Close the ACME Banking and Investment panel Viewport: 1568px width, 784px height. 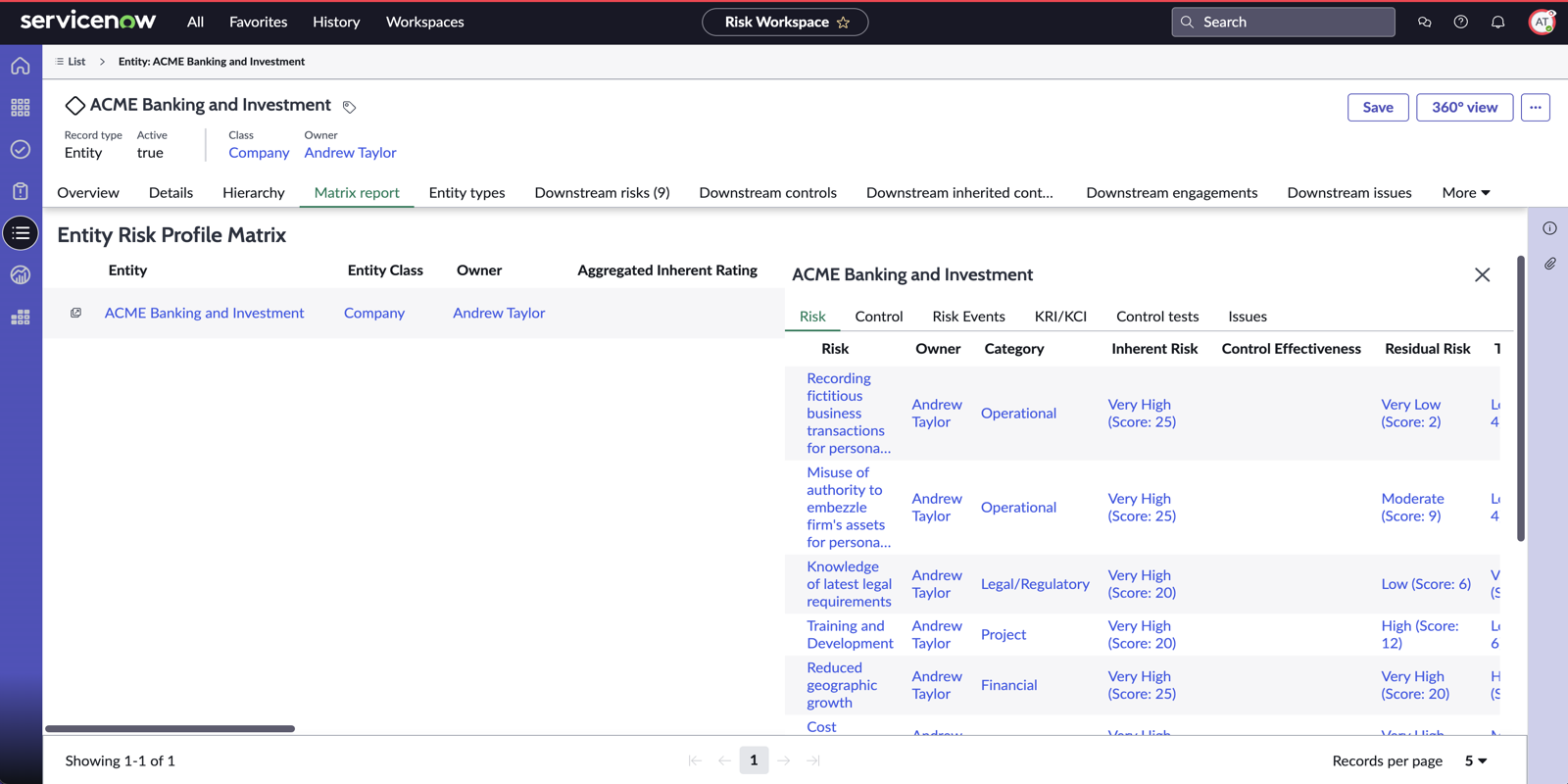1482,275
